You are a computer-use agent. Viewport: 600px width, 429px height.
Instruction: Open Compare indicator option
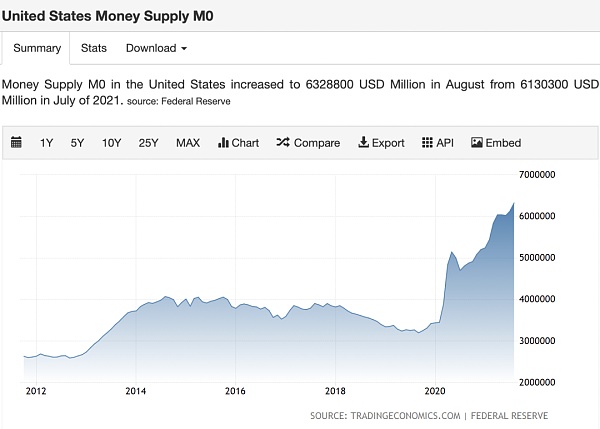tap(317, 143)
